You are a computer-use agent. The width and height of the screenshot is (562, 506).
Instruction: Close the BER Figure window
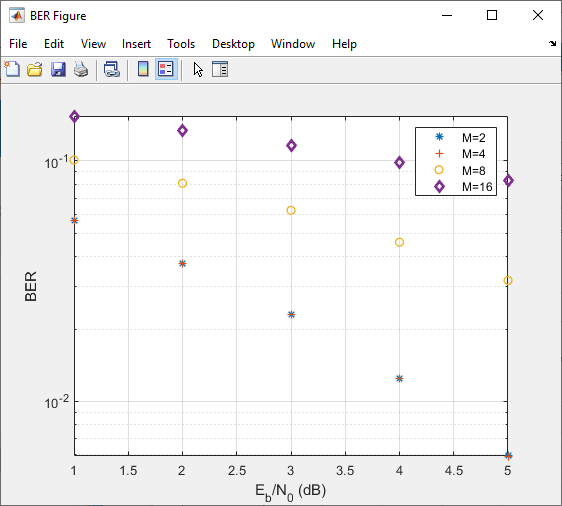click(x=538, y=15)
